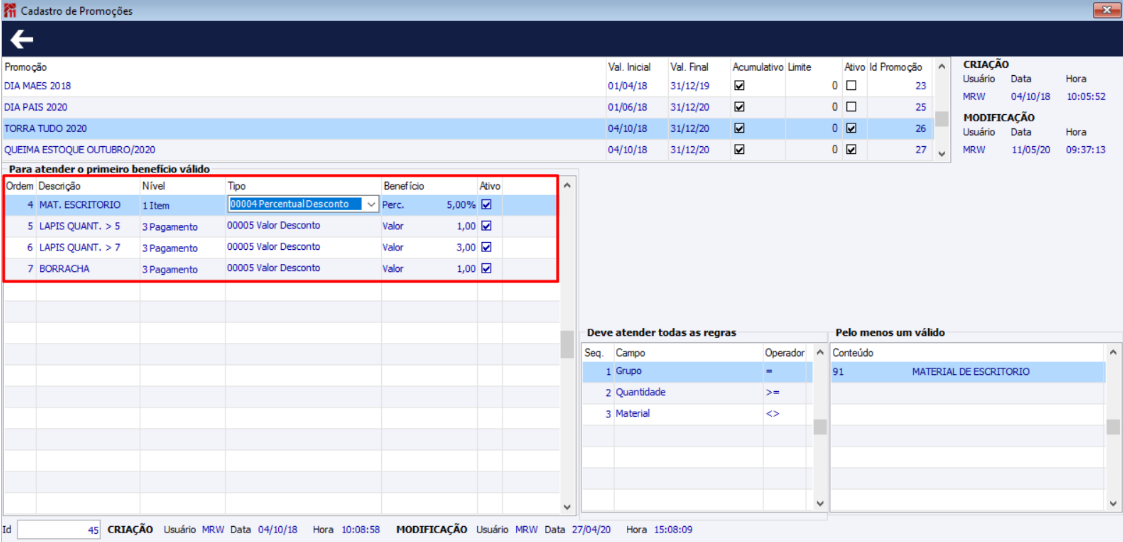Click the app icon in title bar
The image size is (1123, 542).
pyautogui.click(x=10, y=11)
